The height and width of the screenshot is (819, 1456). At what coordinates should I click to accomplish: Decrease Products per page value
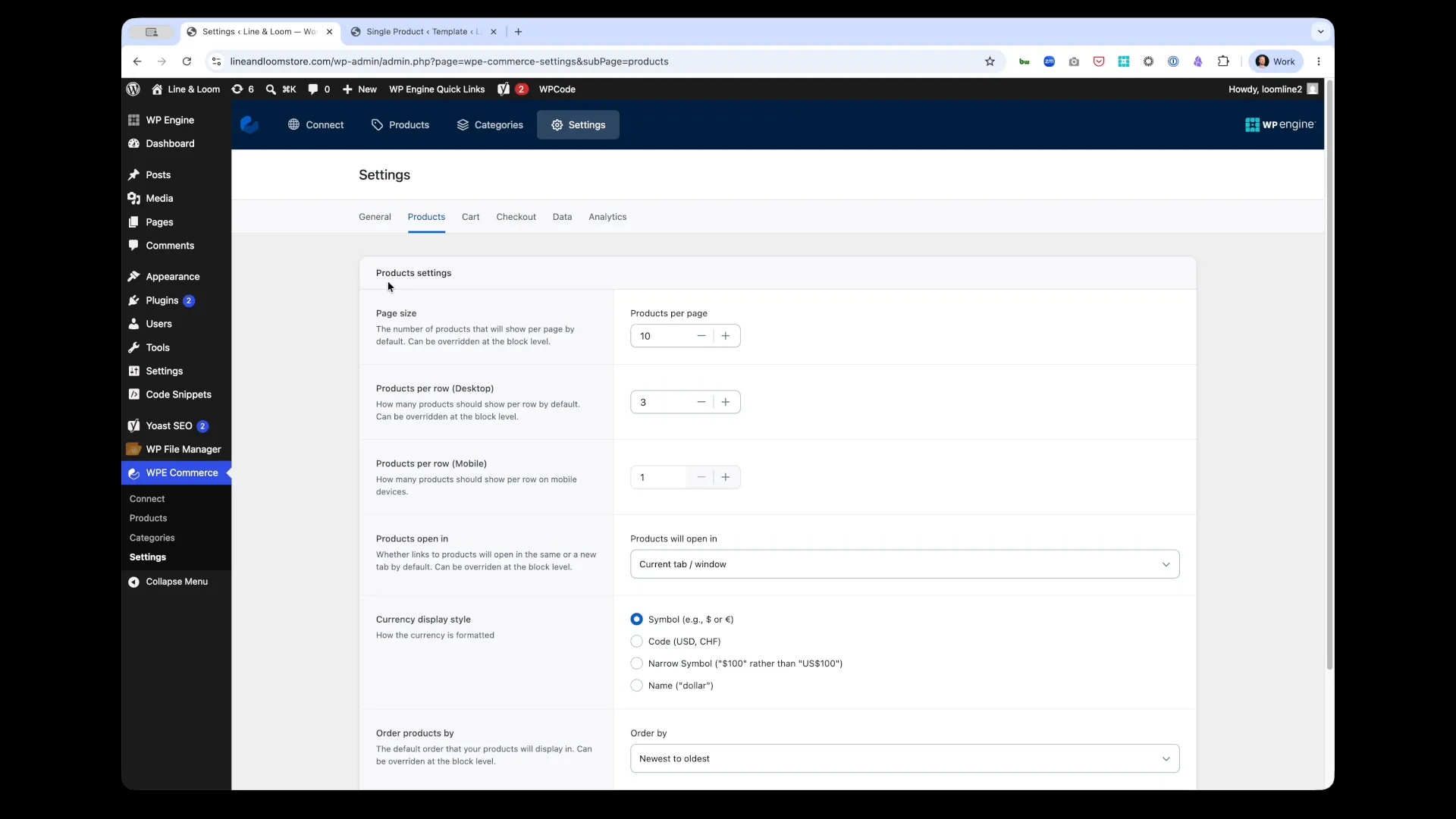tap(701, 336)
